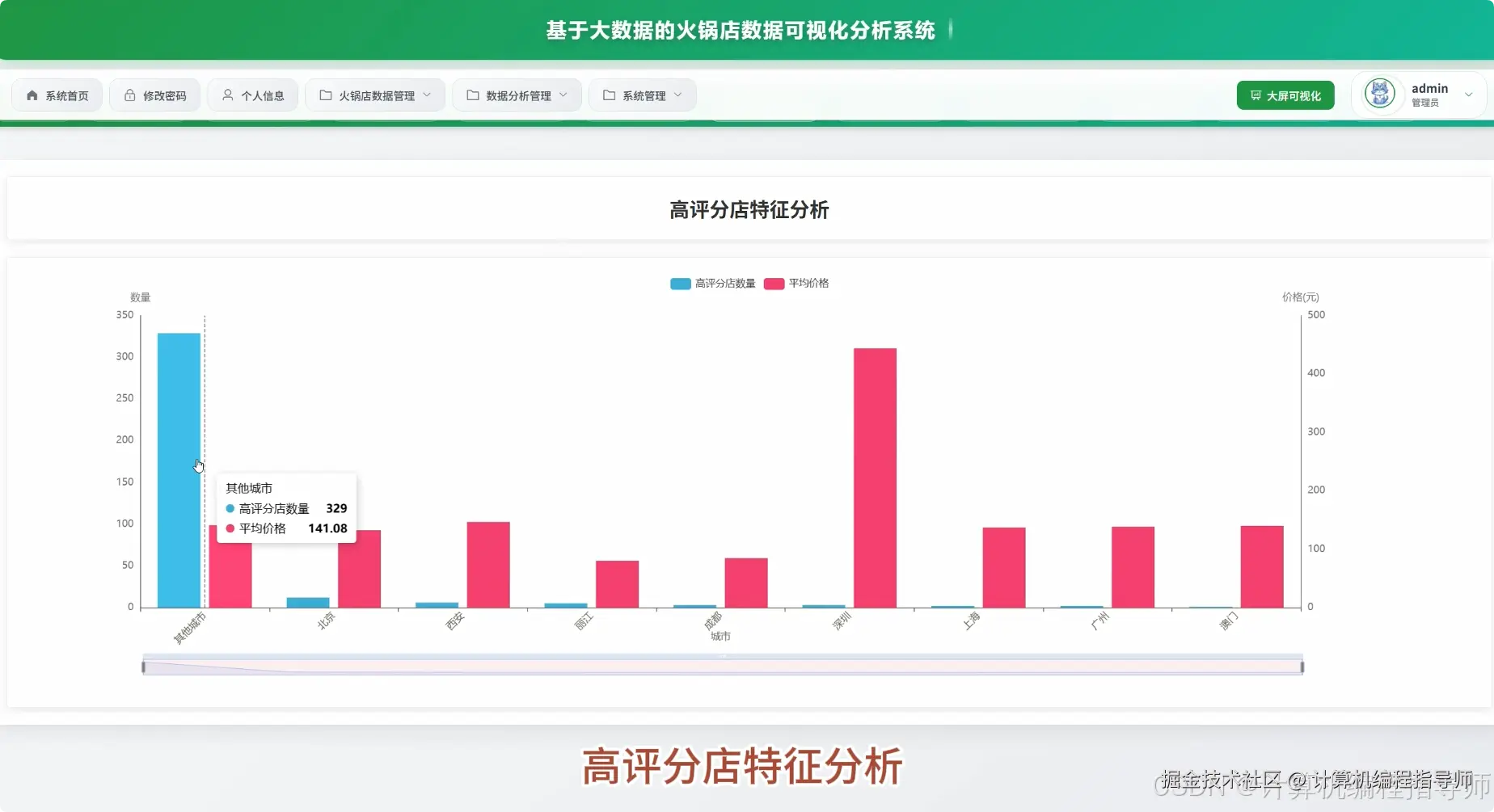Click the folder icon on 火锅店数据管理

tap(325, 95)
